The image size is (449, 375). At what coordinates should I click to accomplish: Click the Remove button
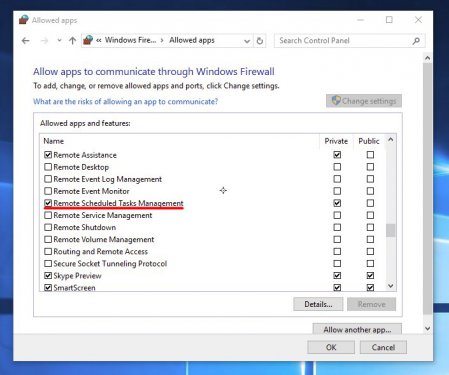[371, 304]
